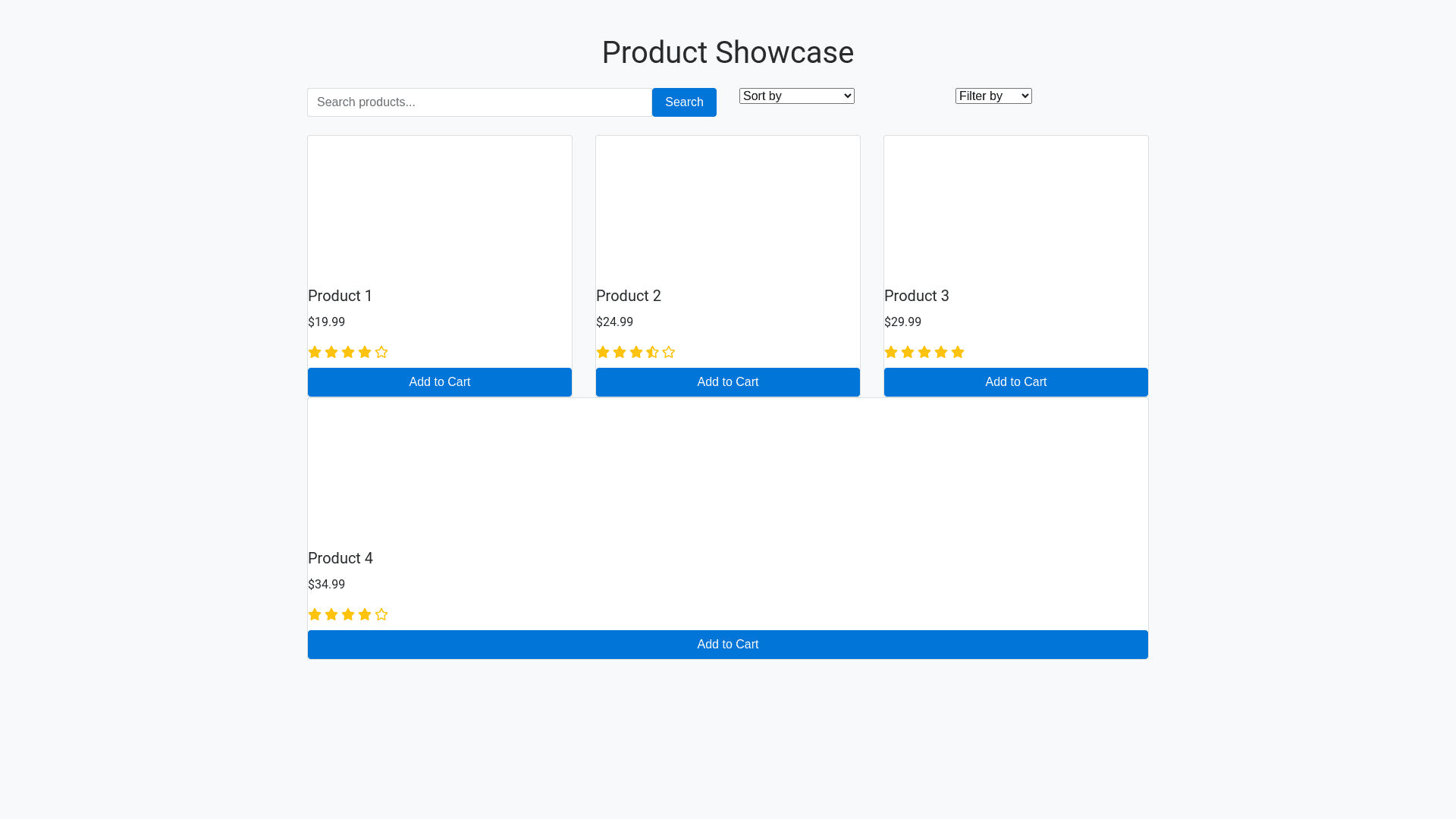Open the Sort by dropdown
The width and height of the screenshot is (1456, 819).
pyautogui.click(x=796, y=96)
